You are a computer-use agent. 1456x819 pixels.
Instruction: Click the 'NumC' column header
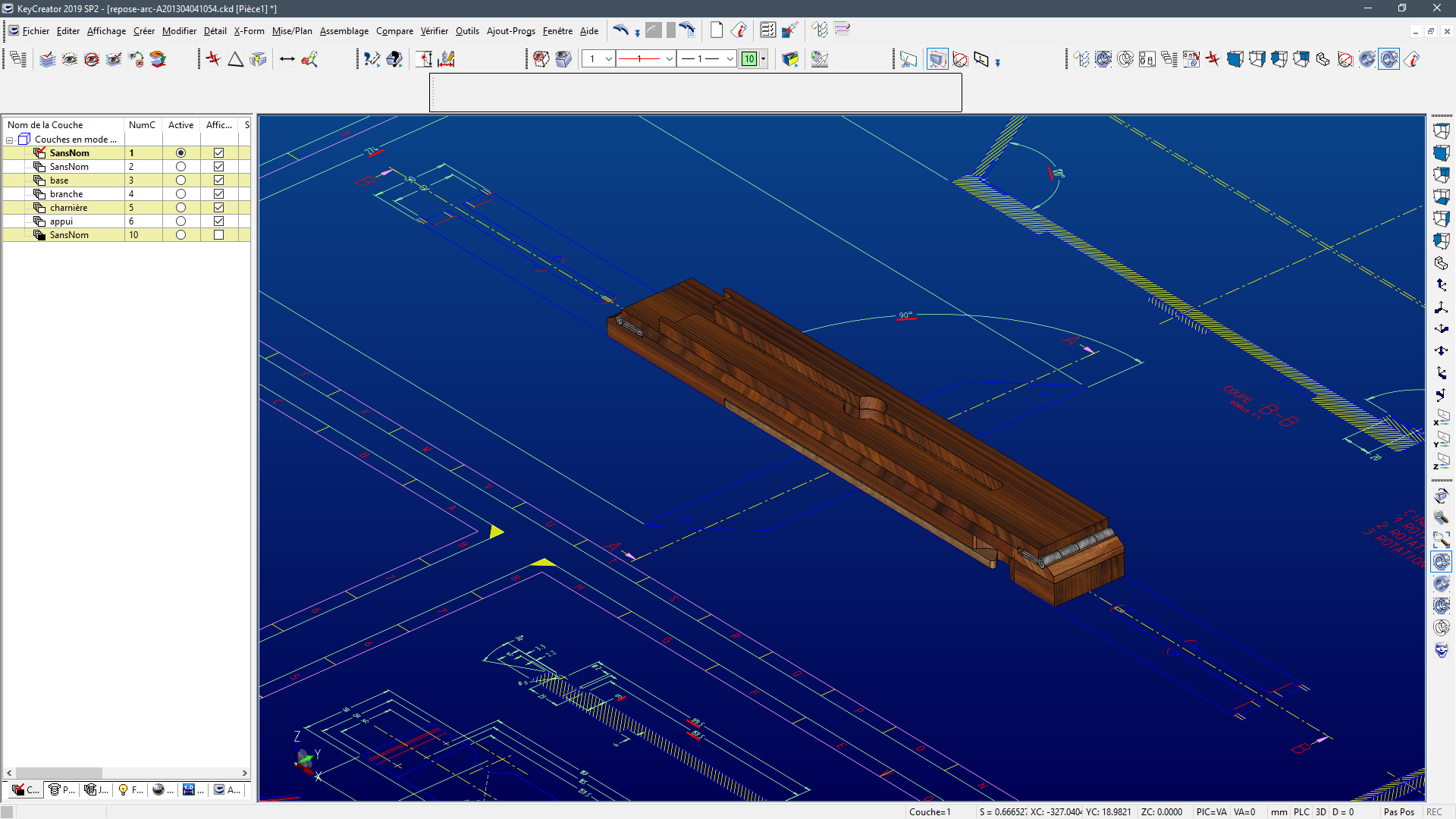click(142, 125)
